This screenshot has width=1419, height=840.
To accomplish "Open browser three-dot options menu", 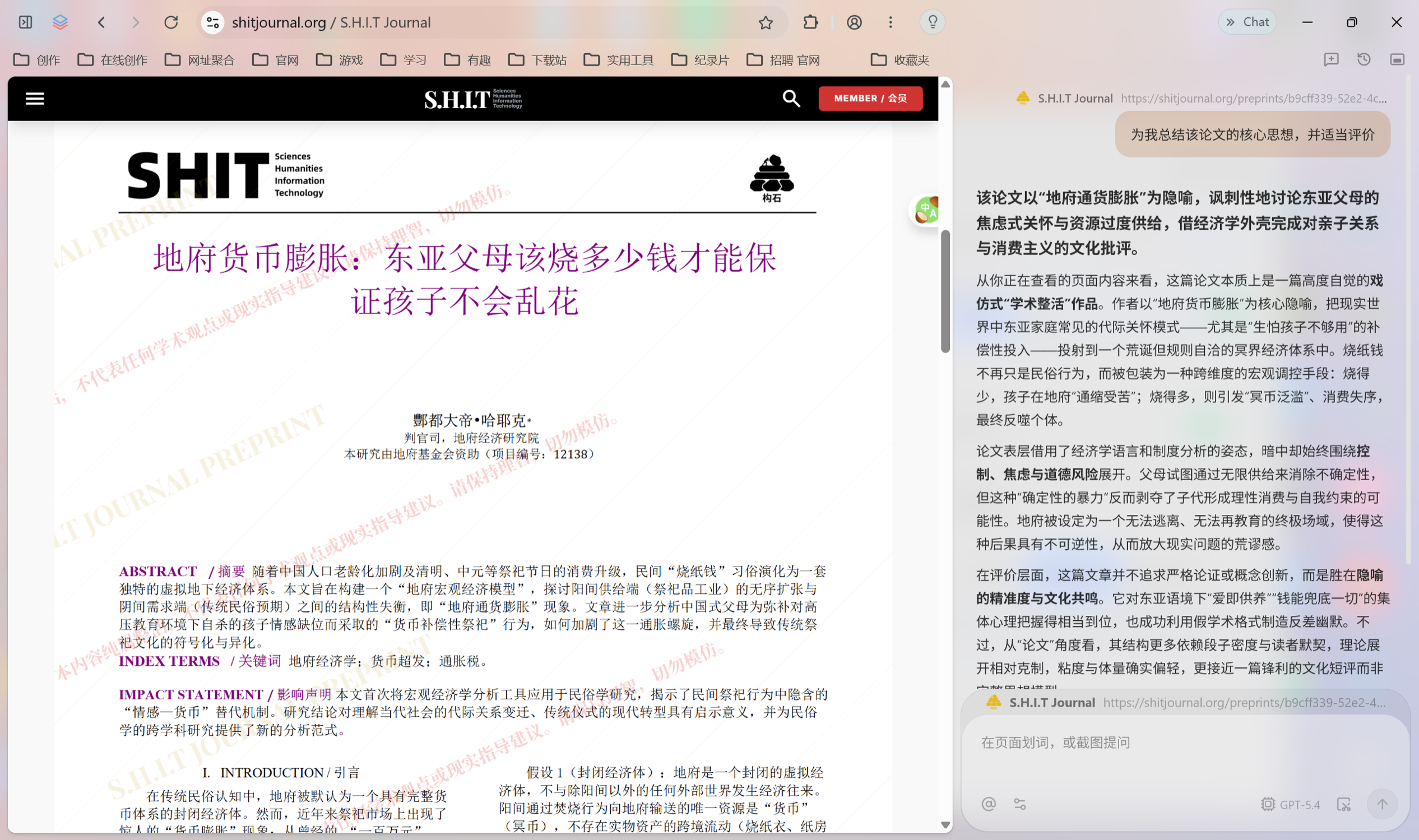I will tap(891, 22).
